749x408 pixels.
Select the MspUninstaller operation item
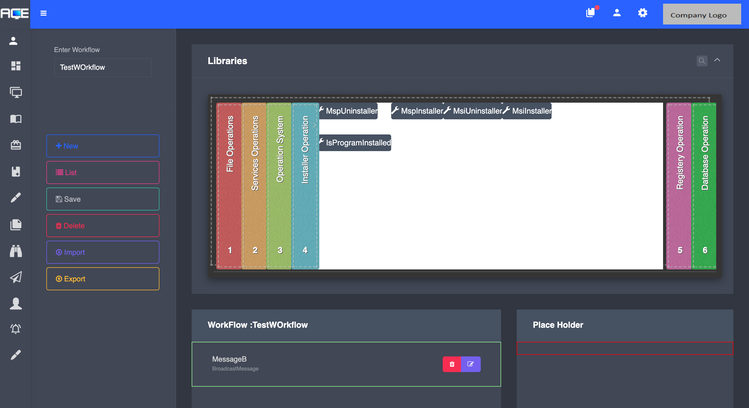coord(348,112)
